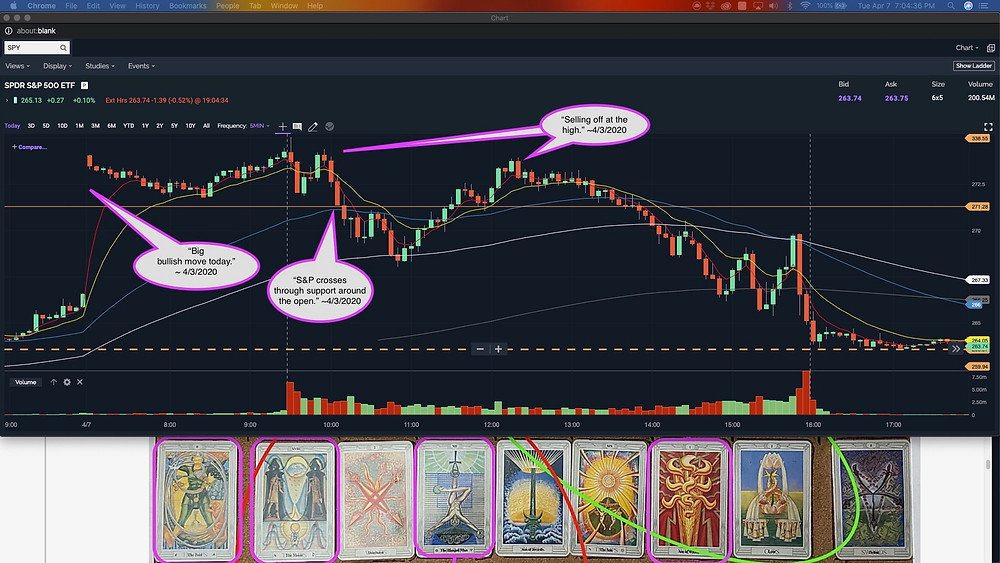Click the grey checkmark circle icon

[330, 126]
